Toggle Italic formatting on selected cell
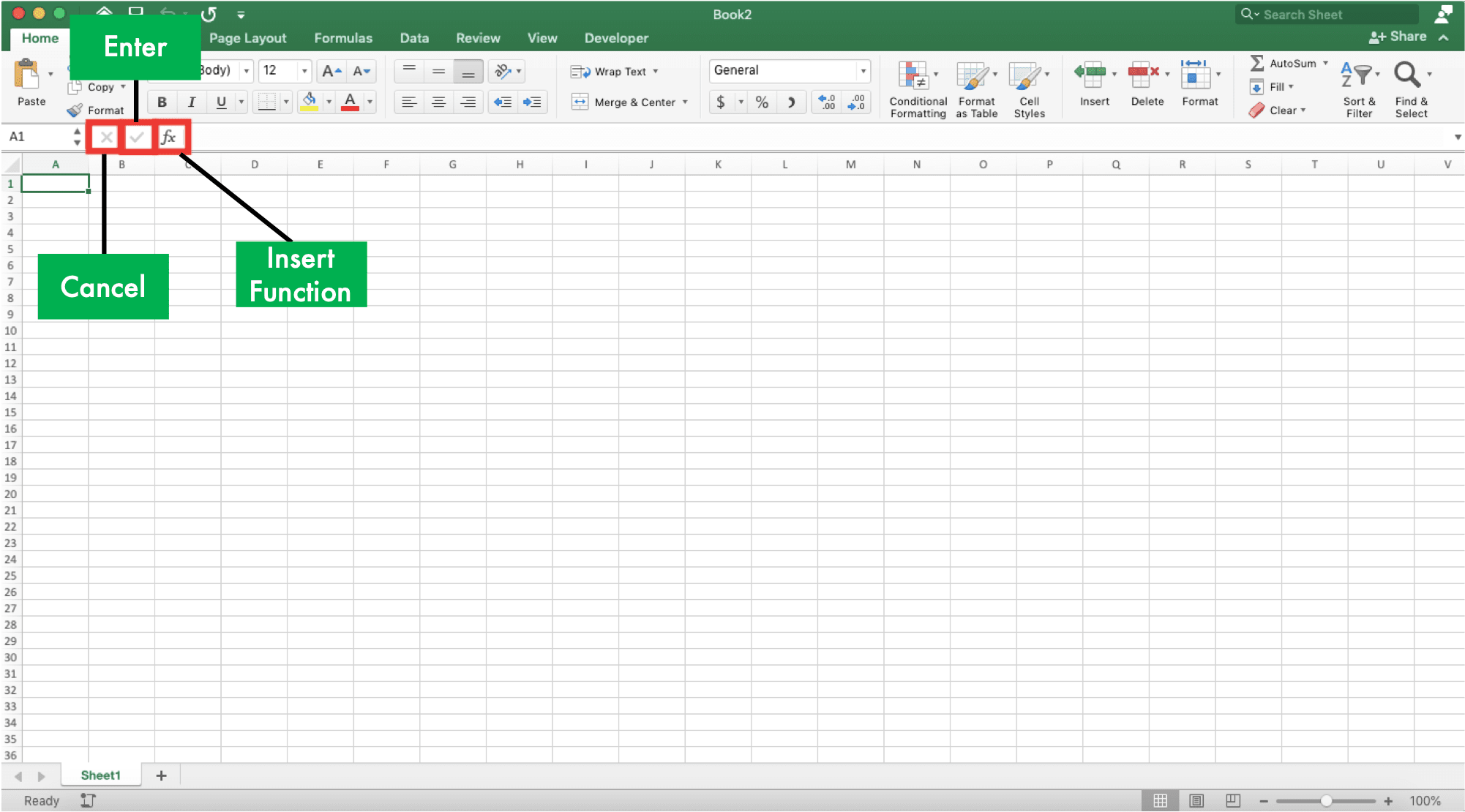Viewport: 1465px width, 812px height. point(191,101)
